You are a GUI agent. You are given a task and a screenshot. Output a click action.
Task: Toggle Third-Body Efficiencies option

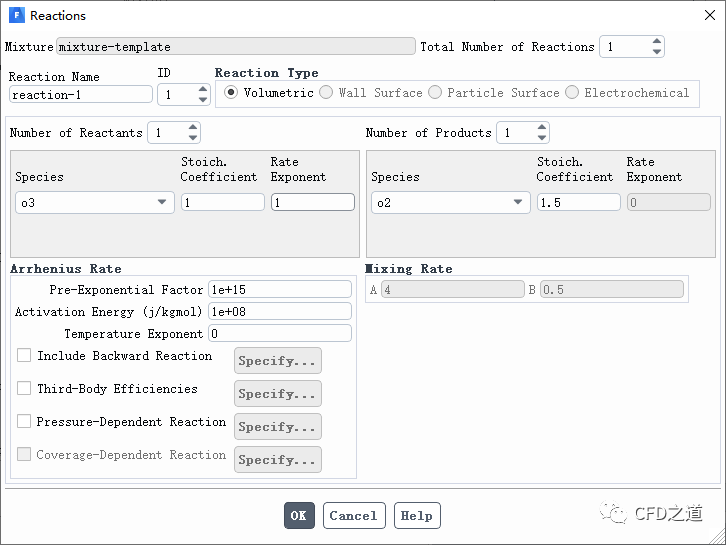24,389
